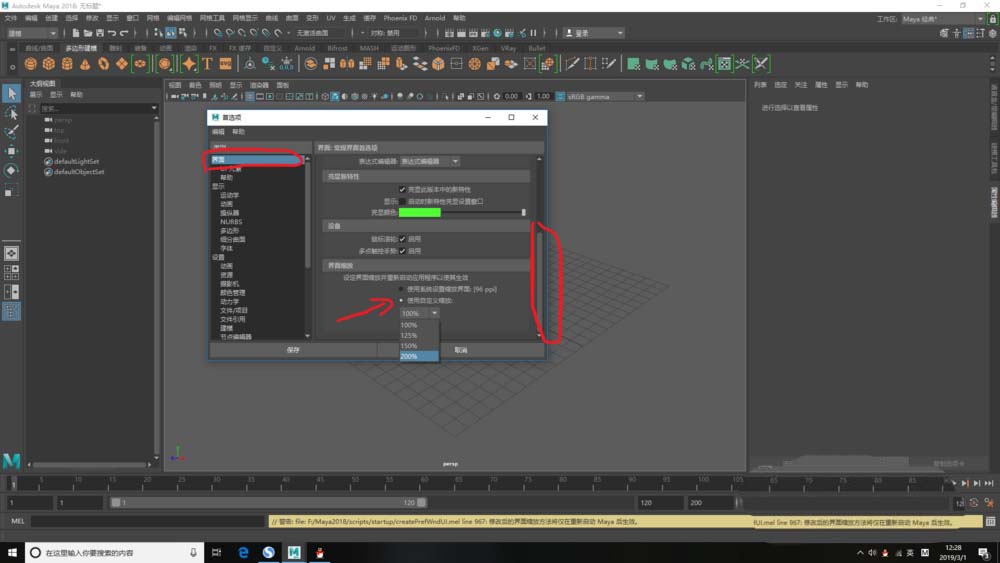
Task: Click the Save Scene disk icon
Action: tap(100, 33)
